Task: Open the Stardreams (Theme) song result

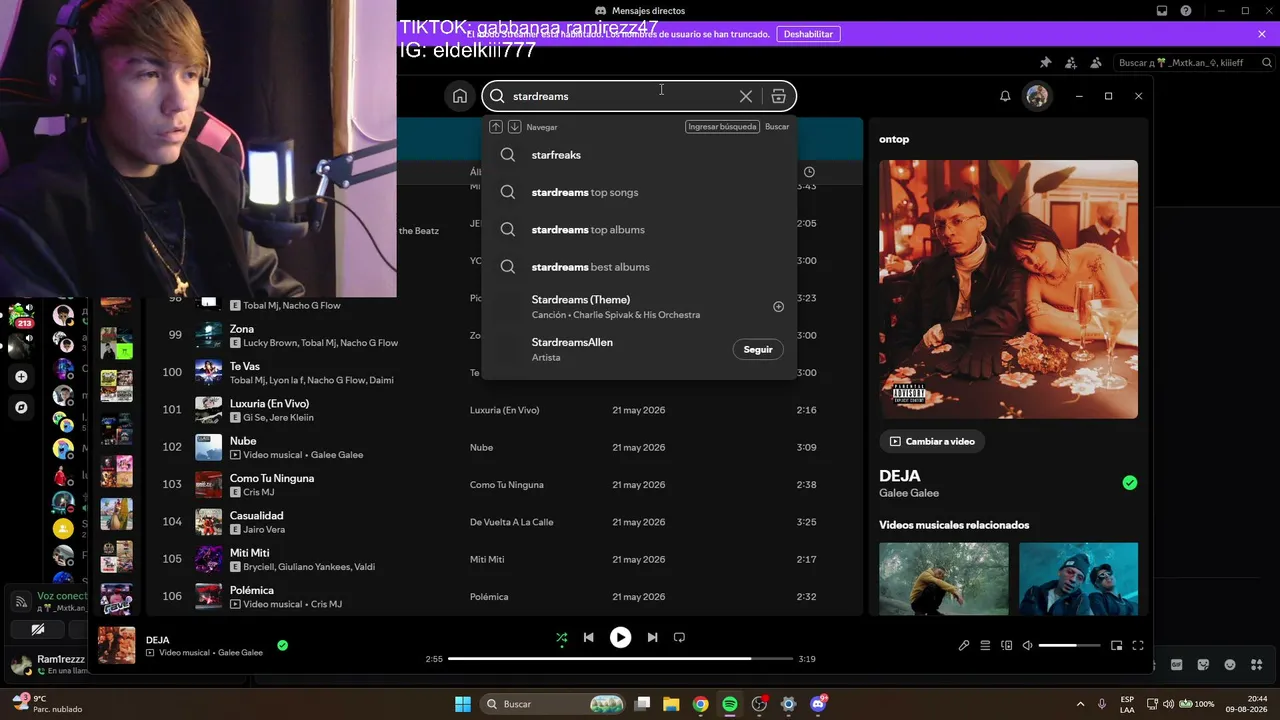Action: click(x=639, y=307)
